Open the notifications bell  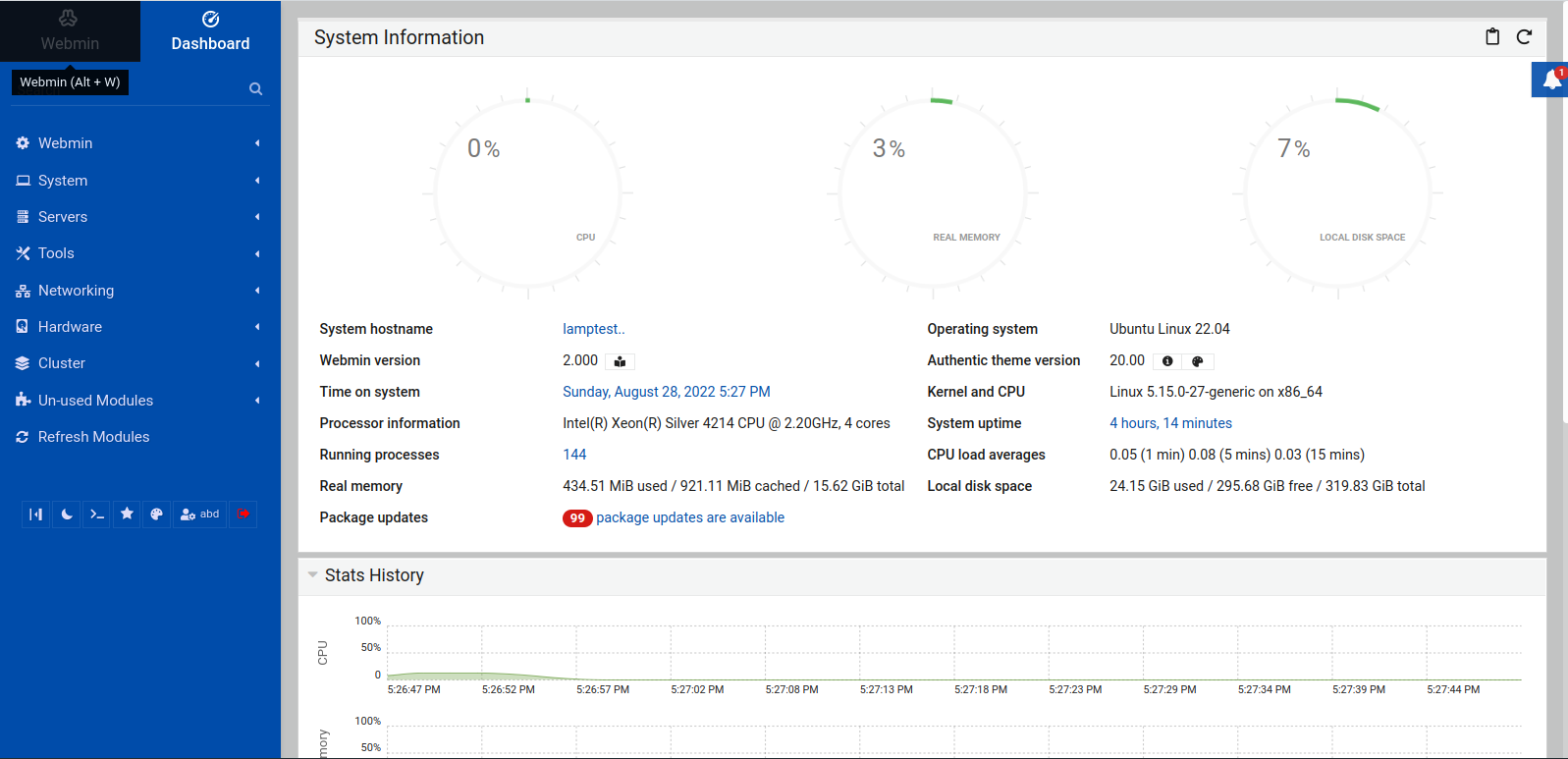click(1550, 80)
